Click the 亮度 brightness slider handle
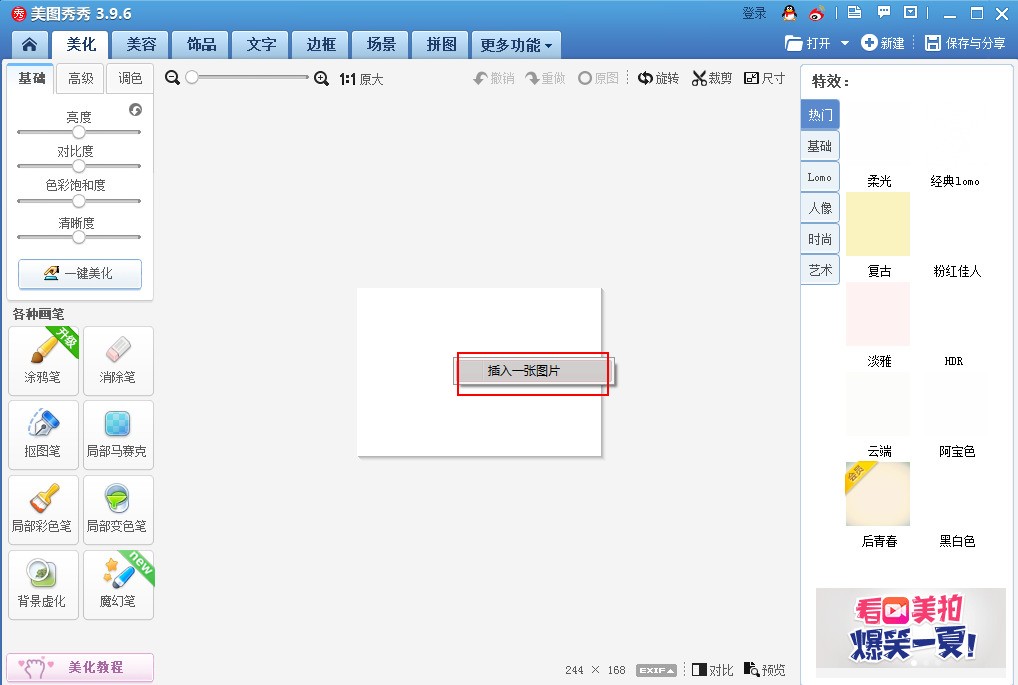Image resolution: width=1018 pixels, height=685 pixels. (79, 132)
